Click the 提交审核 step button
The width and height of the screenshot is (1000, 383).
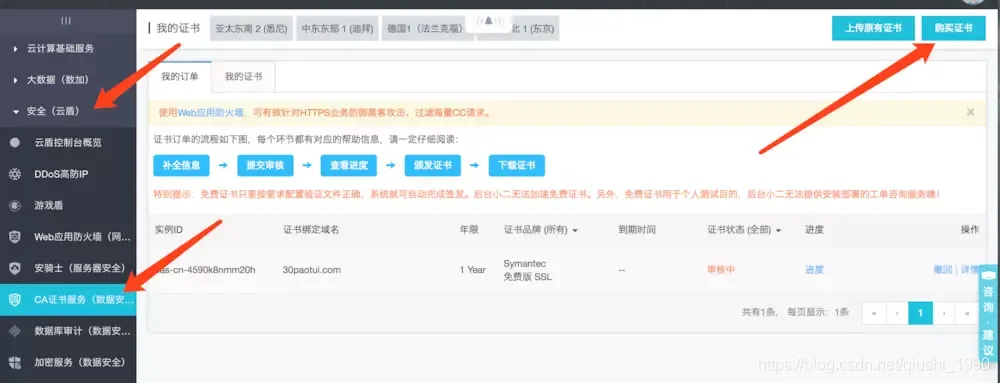point(265,165)
